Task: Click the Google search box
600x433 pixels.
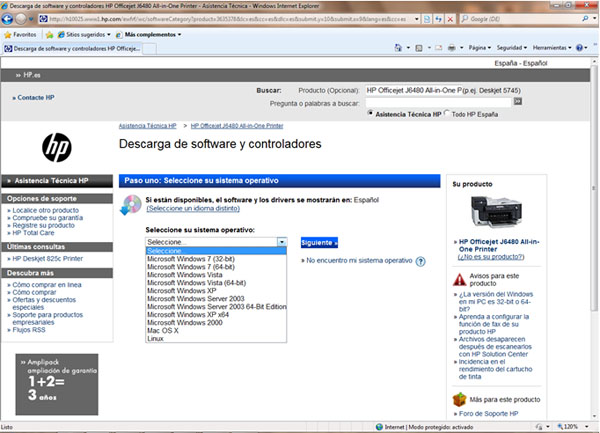Action: [x=521, y=19]
